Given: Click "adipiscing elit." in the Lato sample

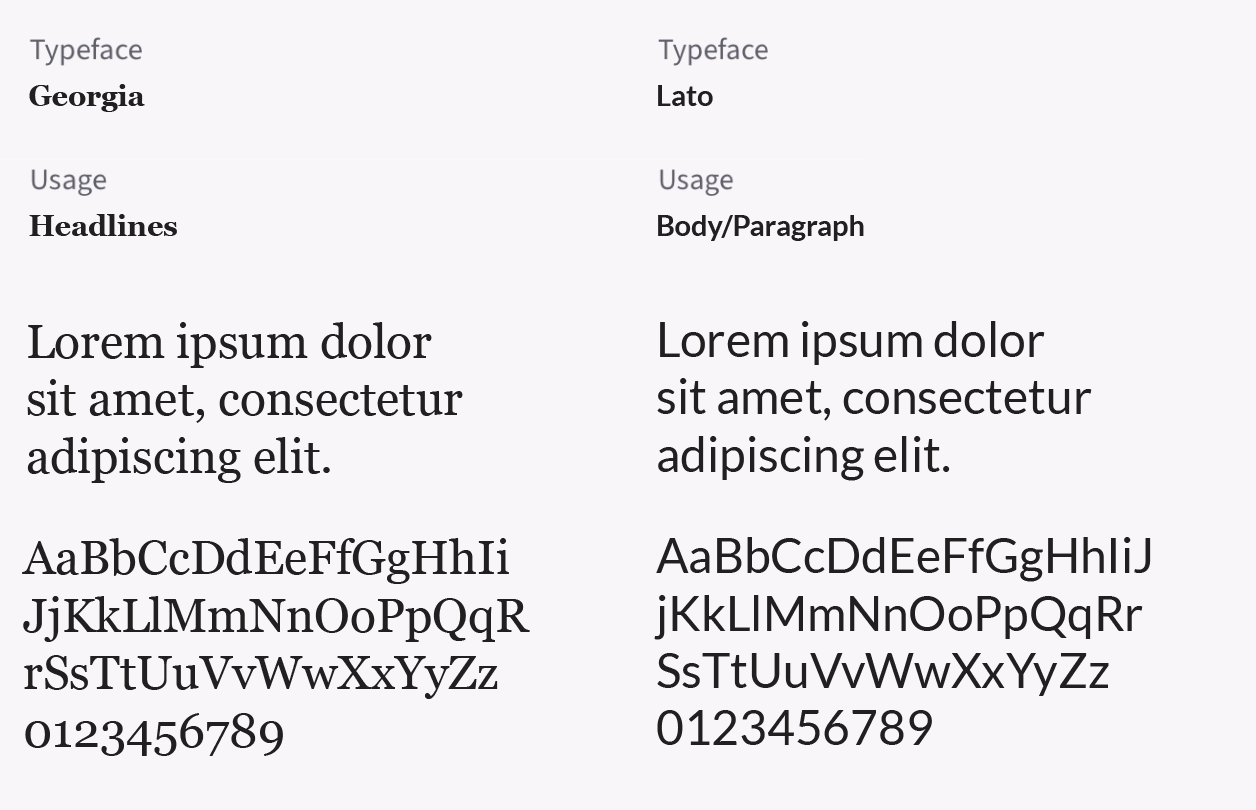Looking at the screenshot, I should [x=803, y=457].
